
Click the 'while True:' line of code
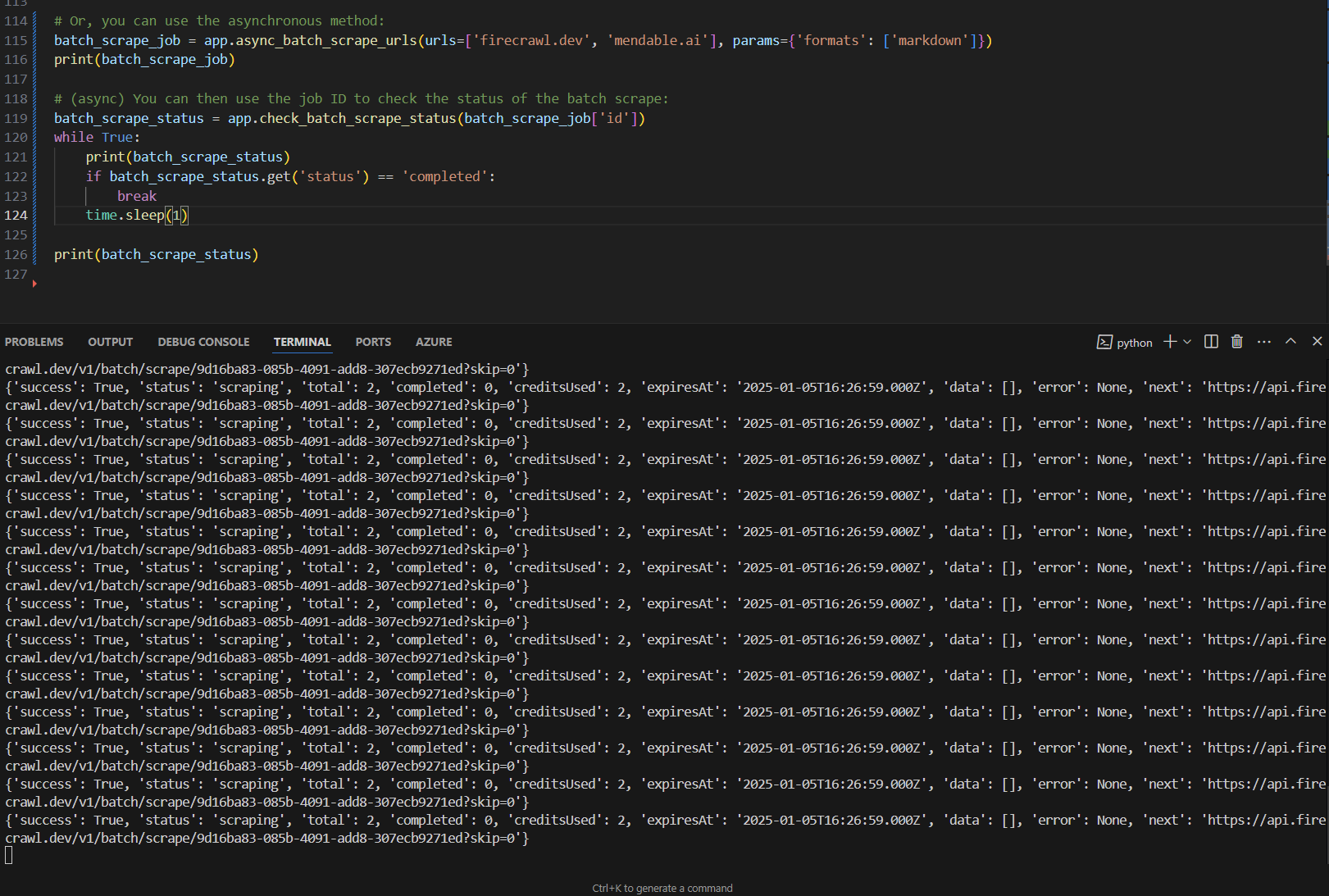[97, 138]
